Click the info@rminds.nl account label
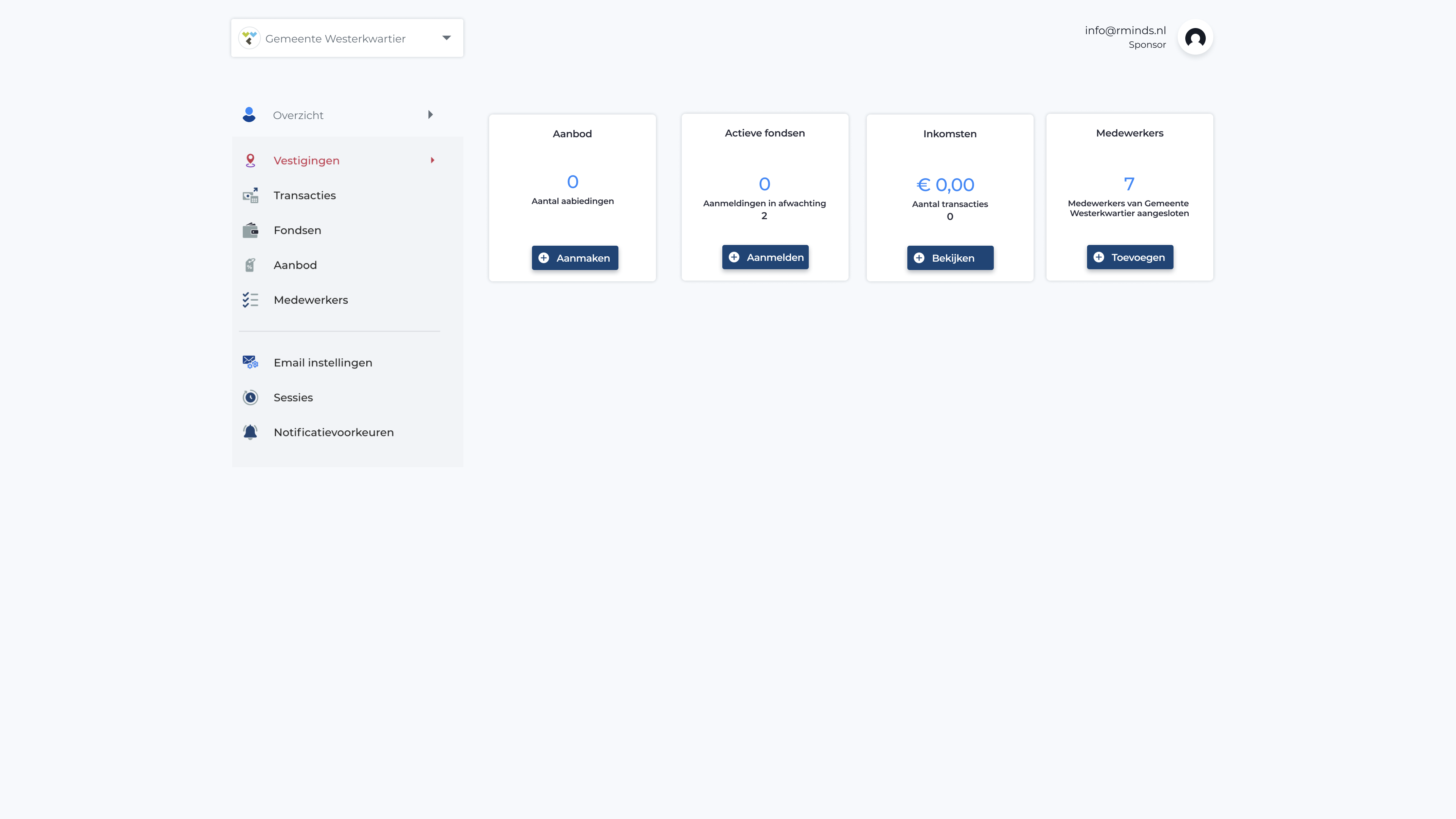The height and width of the screenshot is (819, 1456). [1125, 30]
